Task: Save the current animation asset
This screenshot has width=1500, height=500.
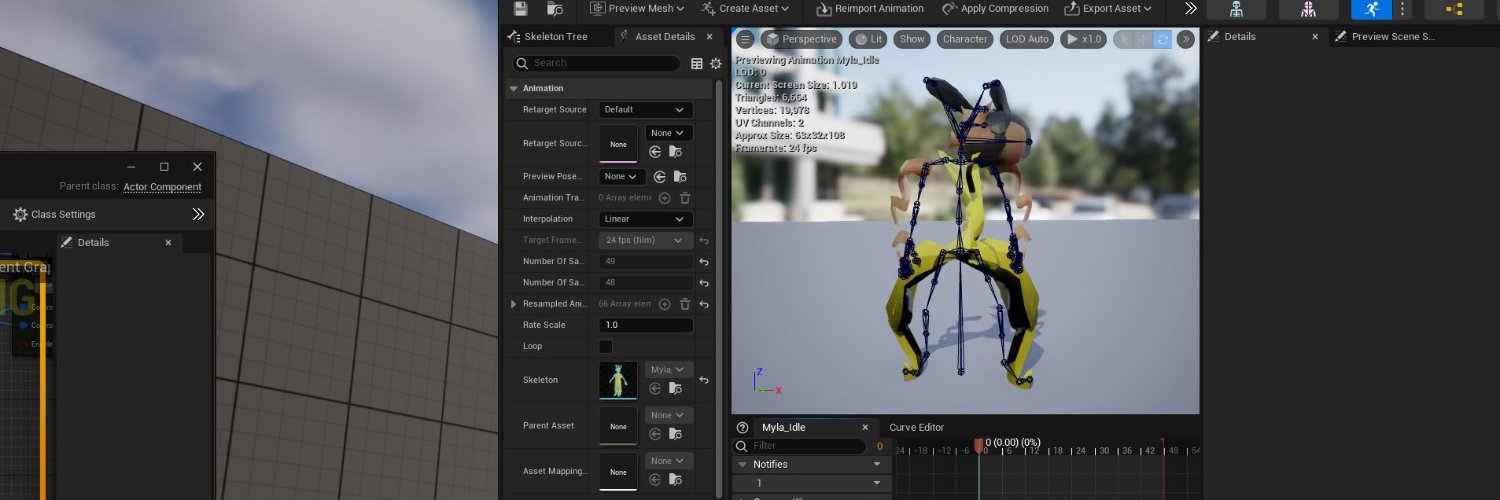Action: coord(520,8)
